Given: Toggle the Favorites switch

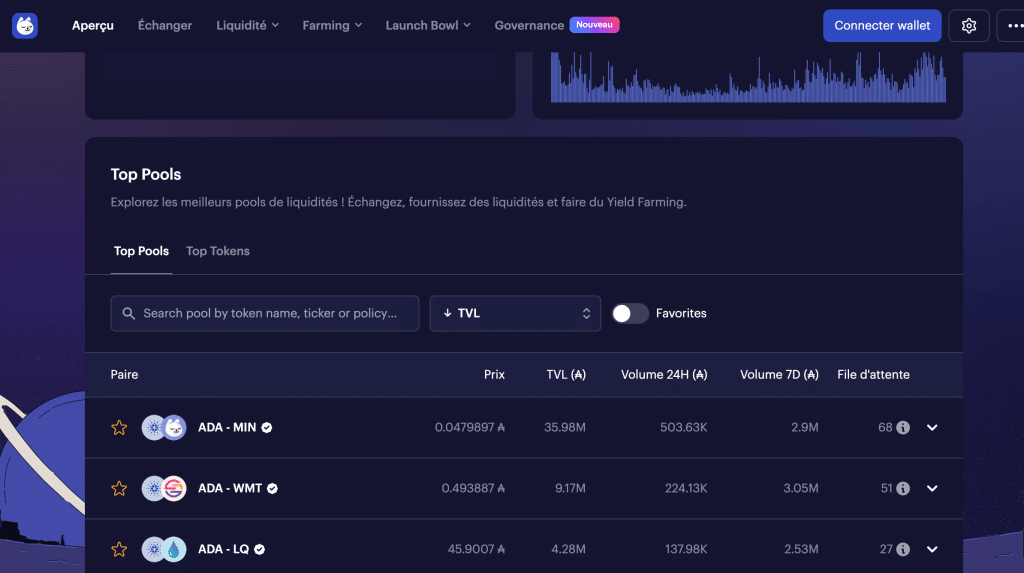Looking at the screenshot, I should pyautogui.click(x=630, y=314).
